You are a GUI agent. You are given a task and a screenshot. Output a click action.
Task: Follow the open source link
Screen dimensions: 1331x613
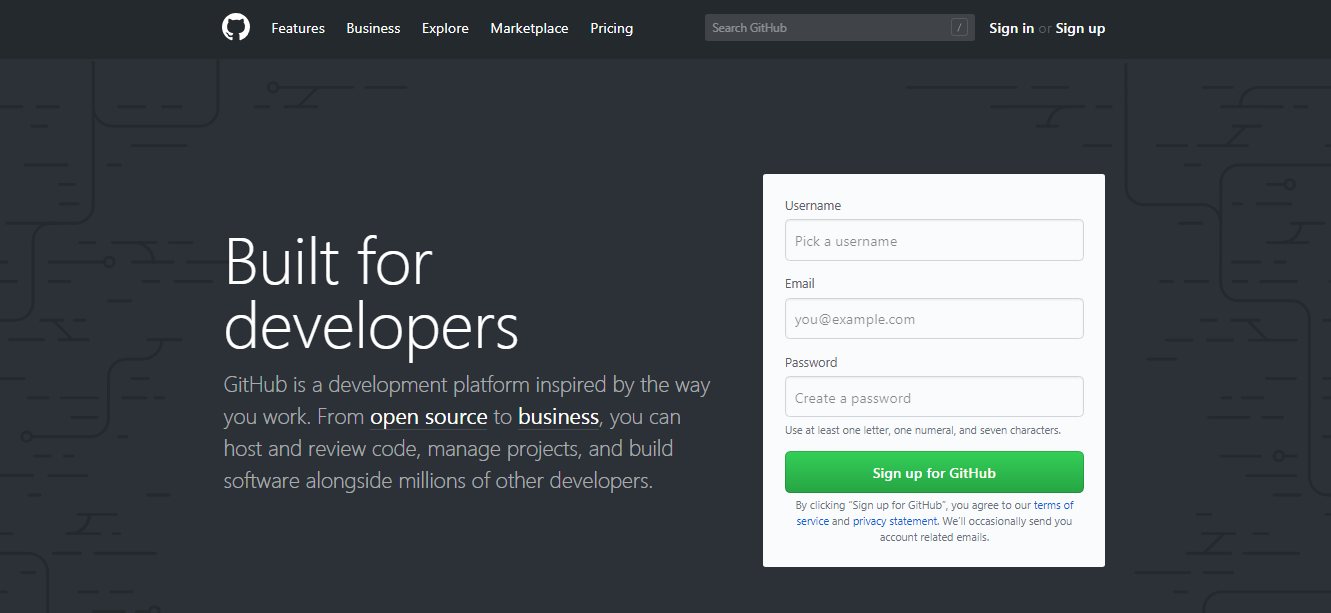429,417
